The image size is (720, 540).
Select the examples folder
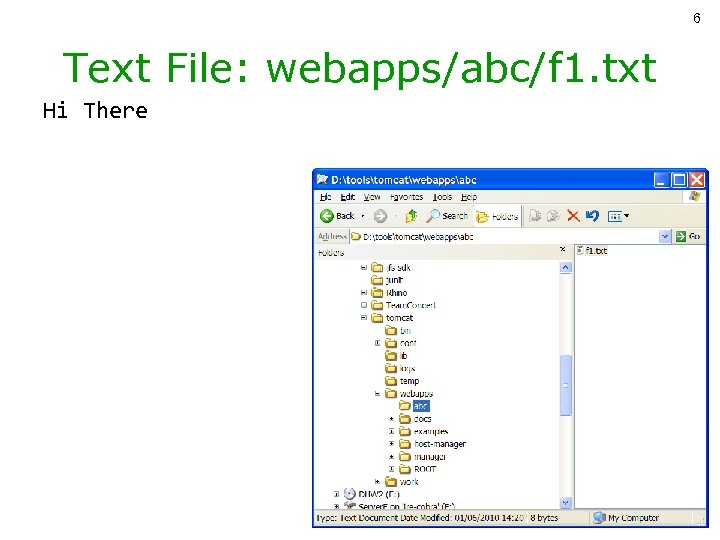pyautogui.click(x=423, y=431)
